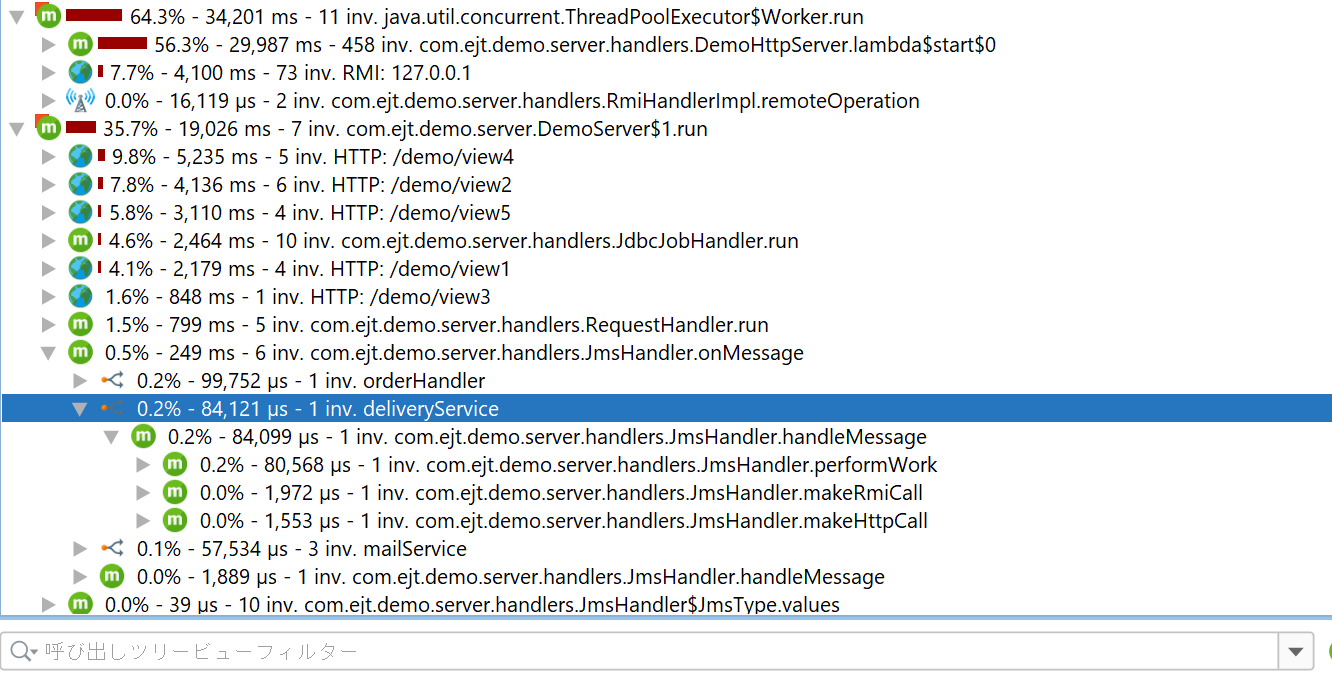This screenshot has width=1332, height=675.
Task: Select 'JmsHandler.performWork' row text
Action: point(569,465)
